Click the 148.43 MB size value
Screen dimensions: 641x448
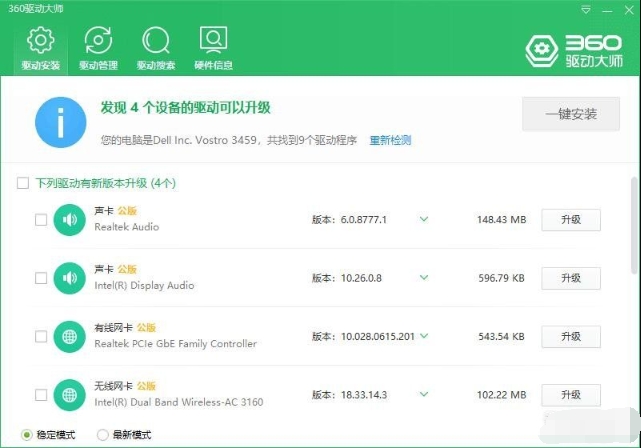point(502,220)
